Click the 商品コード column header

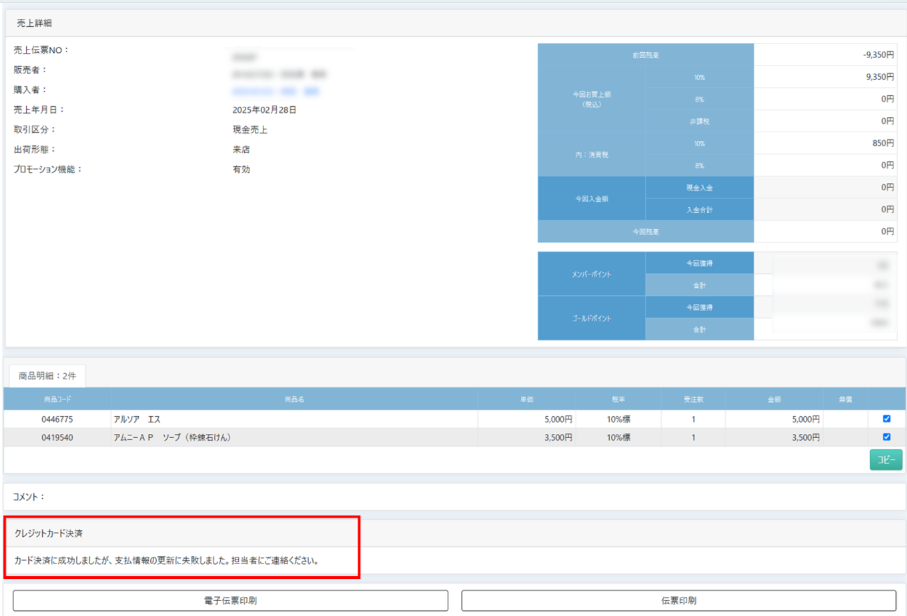(x=56, y=399)
